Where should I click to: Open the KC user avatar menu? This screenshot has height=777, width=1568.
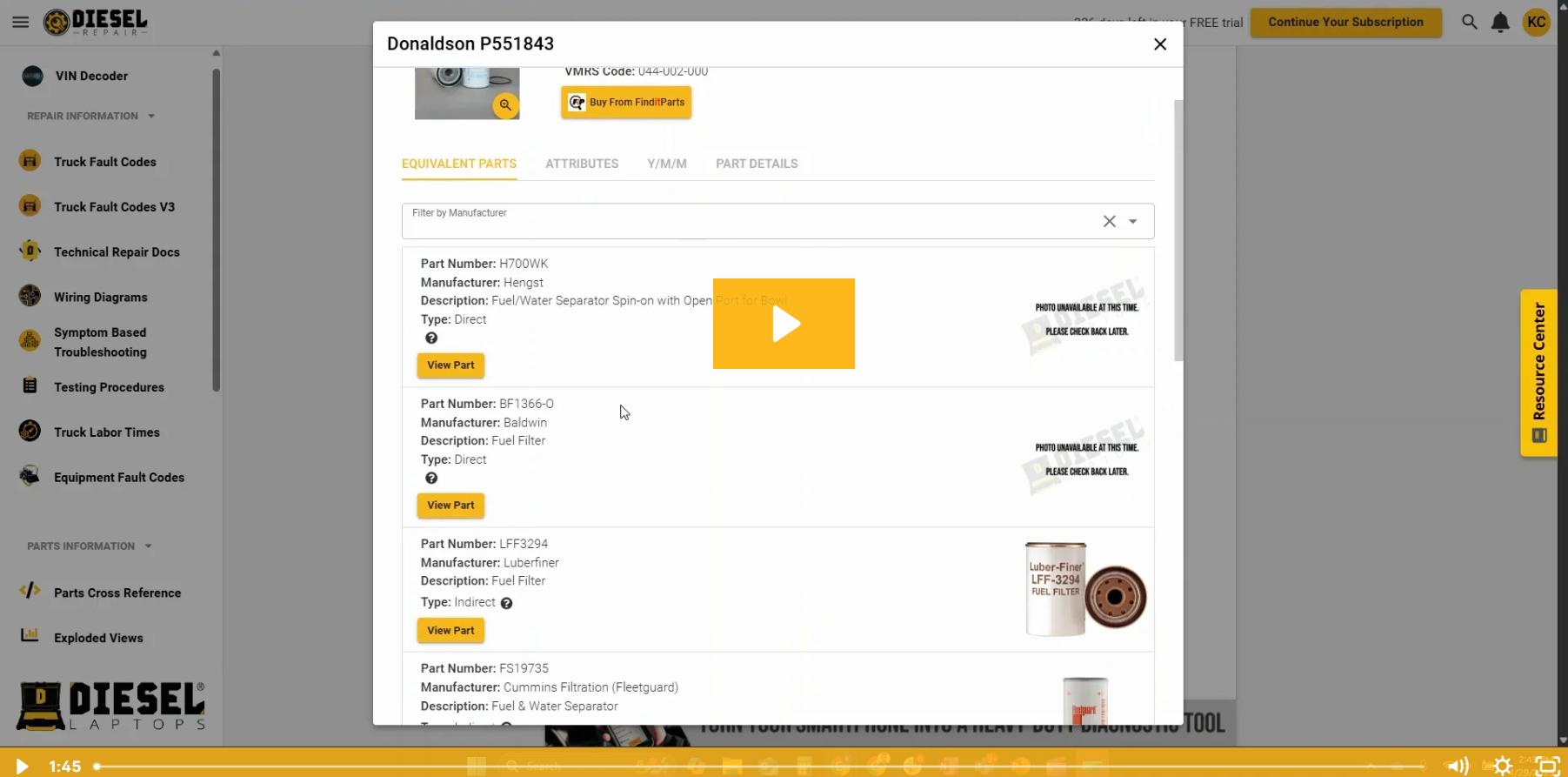(1537, 23)
